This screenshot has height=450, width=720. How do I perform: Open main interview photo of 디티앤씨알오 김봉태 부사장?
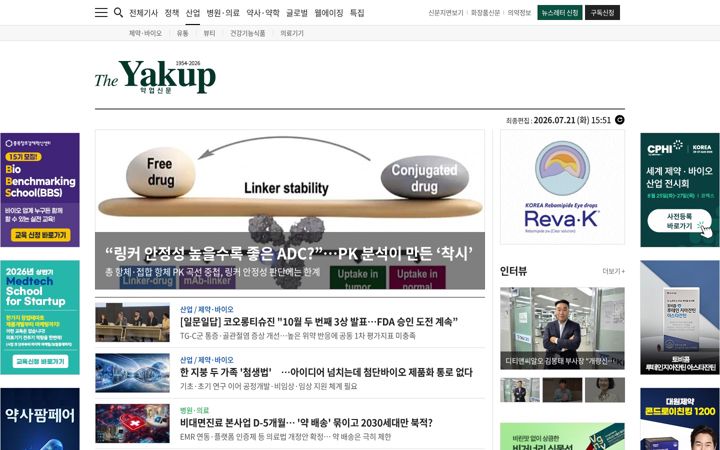click(x=562, y=328)
